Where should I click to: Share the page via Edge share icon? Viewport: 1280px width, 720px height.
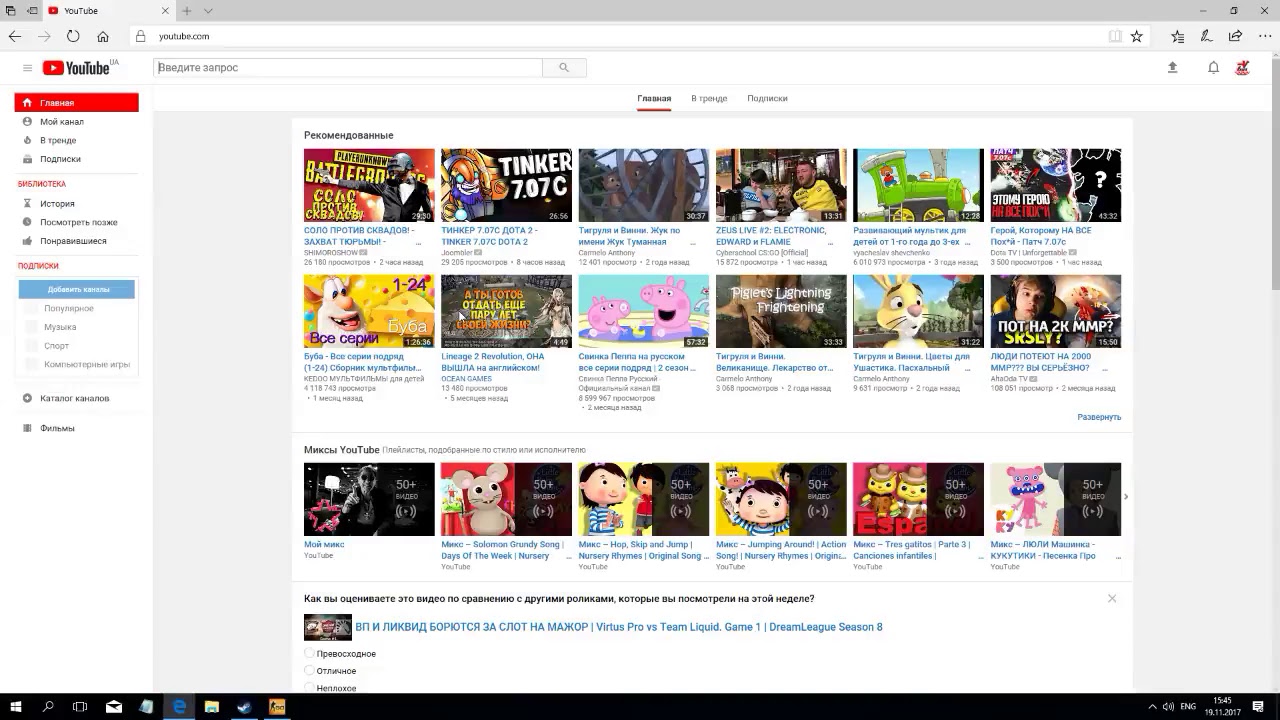pyautogui.click(x=1236, y=36)
